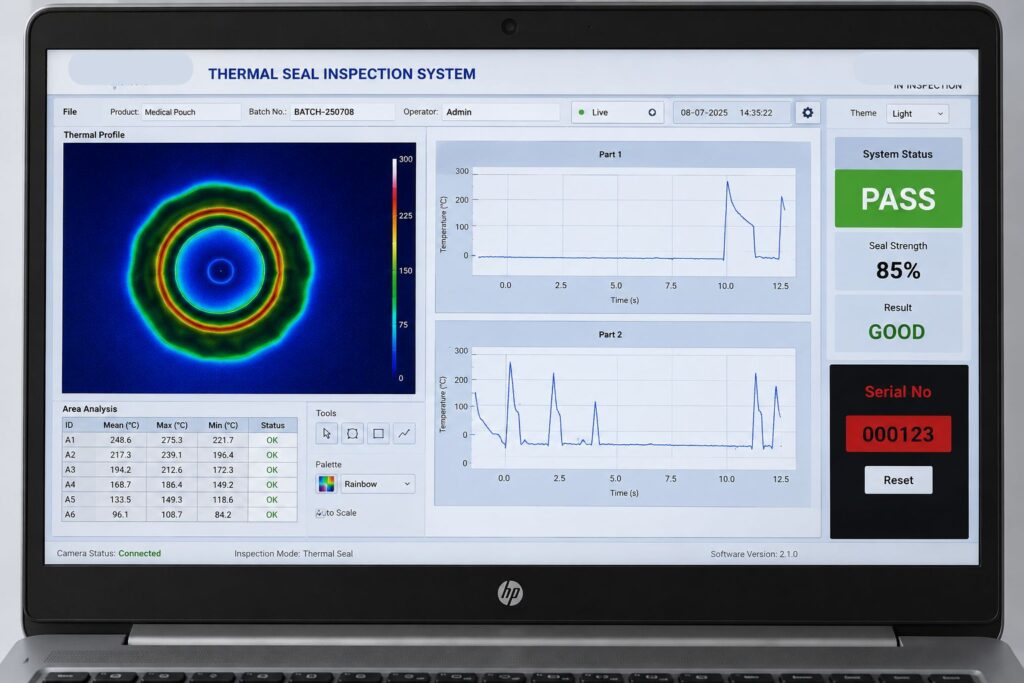Click the OK status for row A6
This screenshot has height=683, width=1024.
click(x=272, y=515)
